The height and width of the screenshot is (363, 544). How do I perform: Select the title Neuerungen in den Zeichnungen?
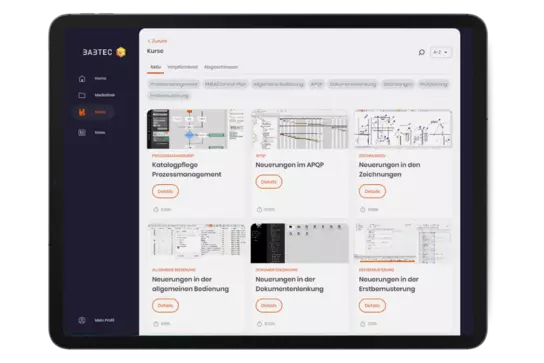(x=390, y=170)
